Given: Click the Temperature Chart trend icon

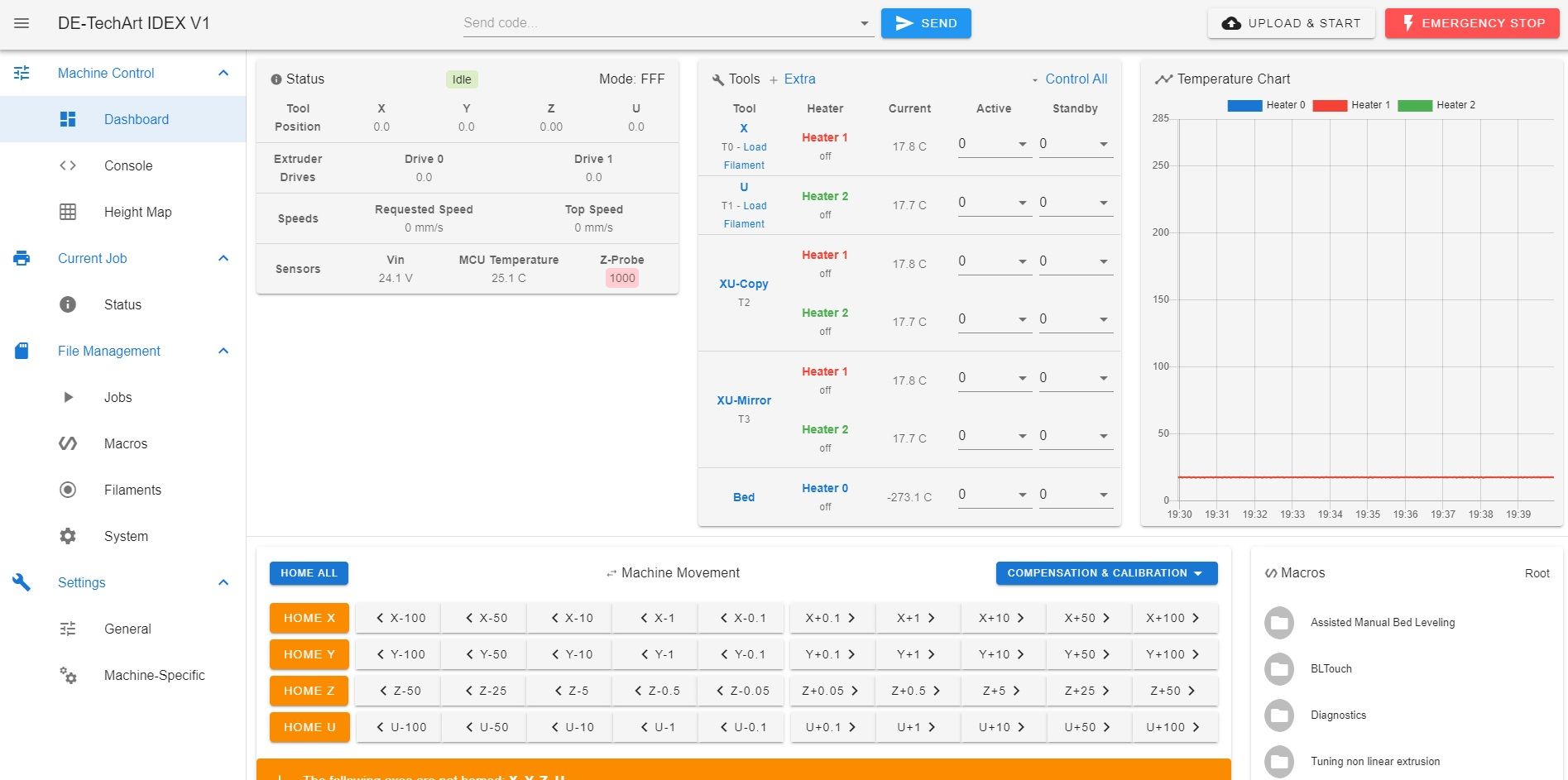Looking at the screenshot, I should pyautogui.click(x=1163, y=79).
